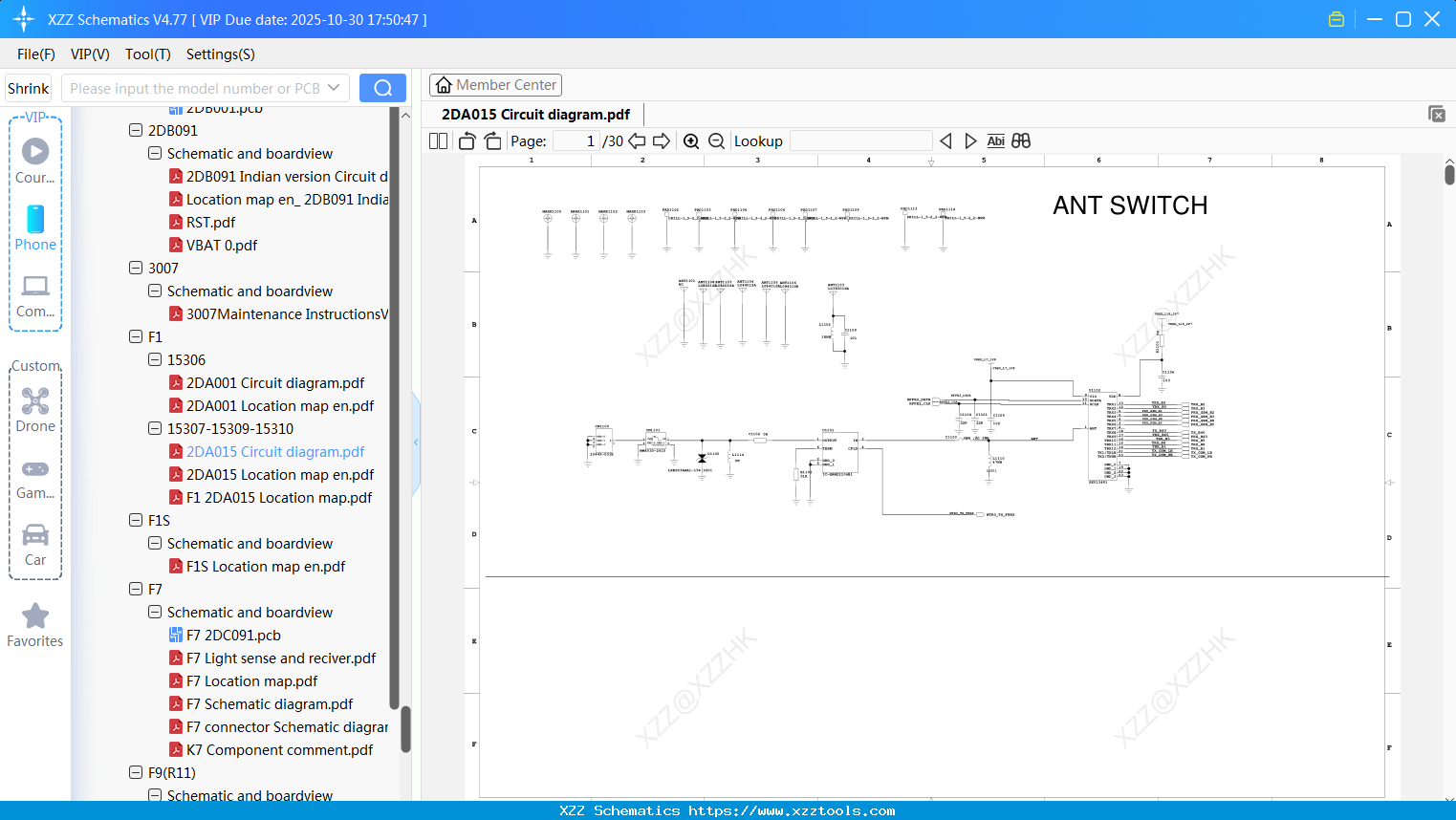
Task: Toggle the Abi case-sensitive search option
Action: click(996, 140)
